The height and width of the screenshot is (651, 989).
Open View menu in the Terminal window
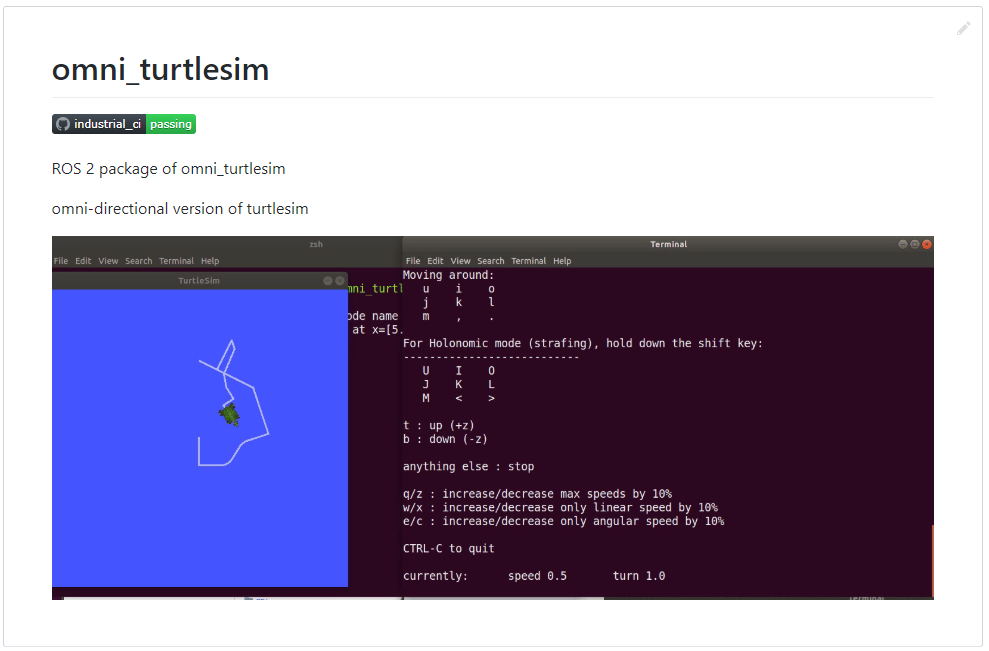[460, 261]
